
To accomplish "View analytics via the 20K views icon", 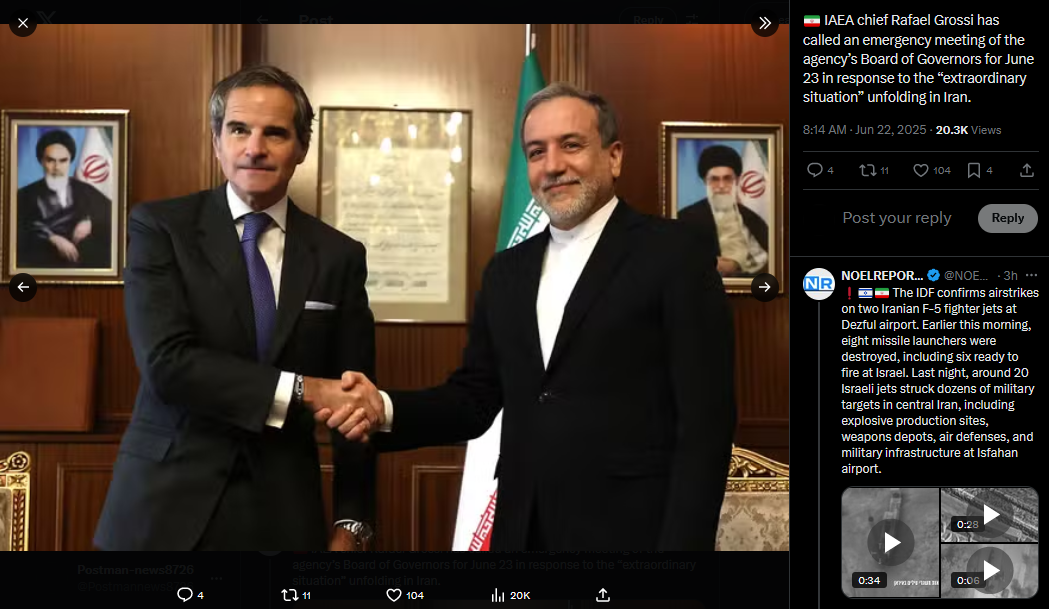I will [498, 595].
